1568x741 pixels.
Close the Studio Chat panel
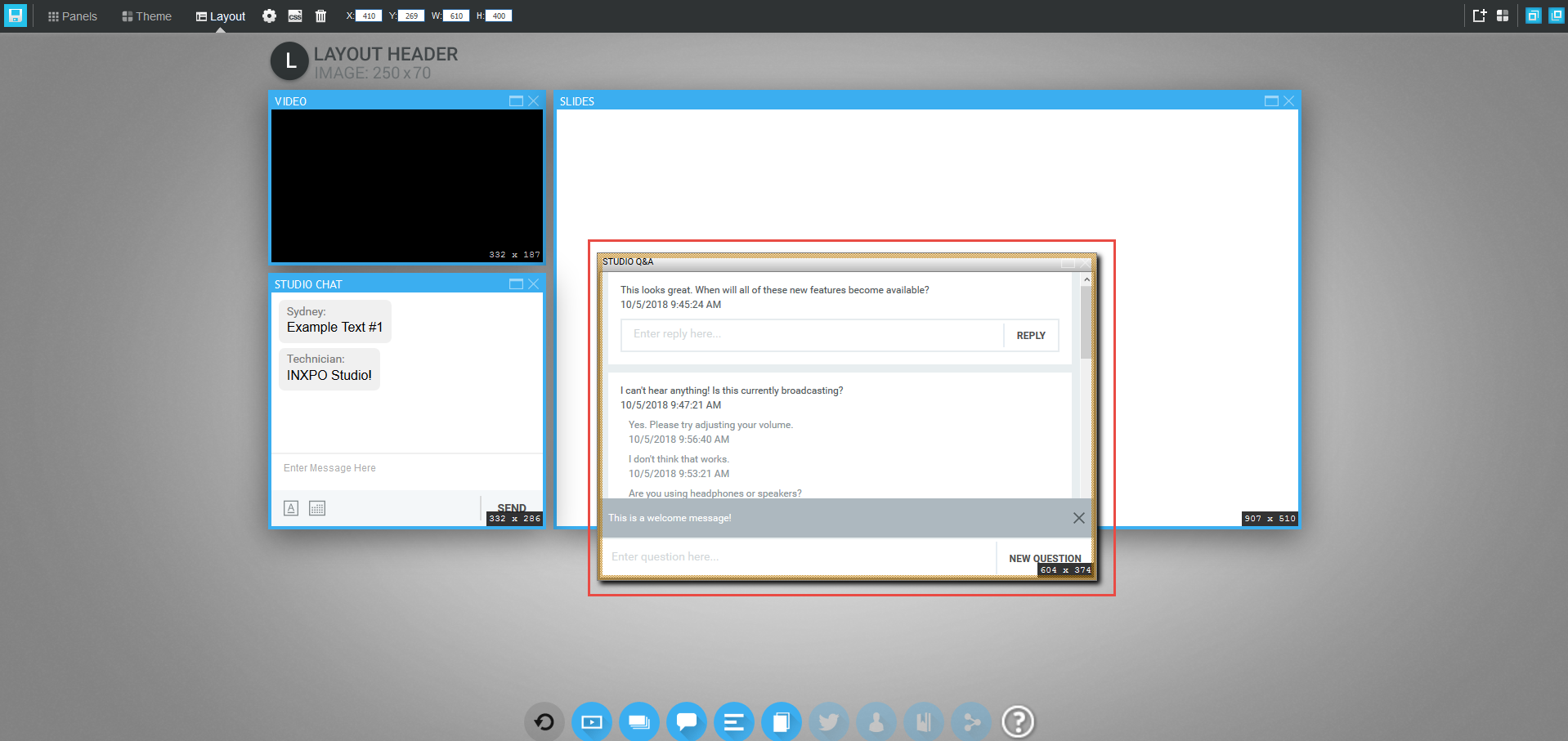(x=534, y=283)
